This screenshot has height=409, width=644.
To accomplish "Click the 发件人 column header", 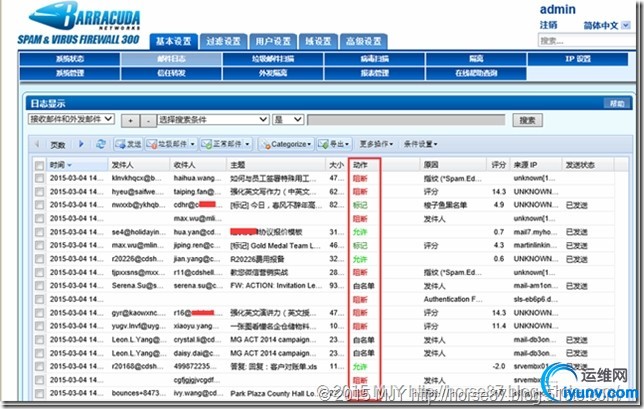I will [x=139, y=165].
